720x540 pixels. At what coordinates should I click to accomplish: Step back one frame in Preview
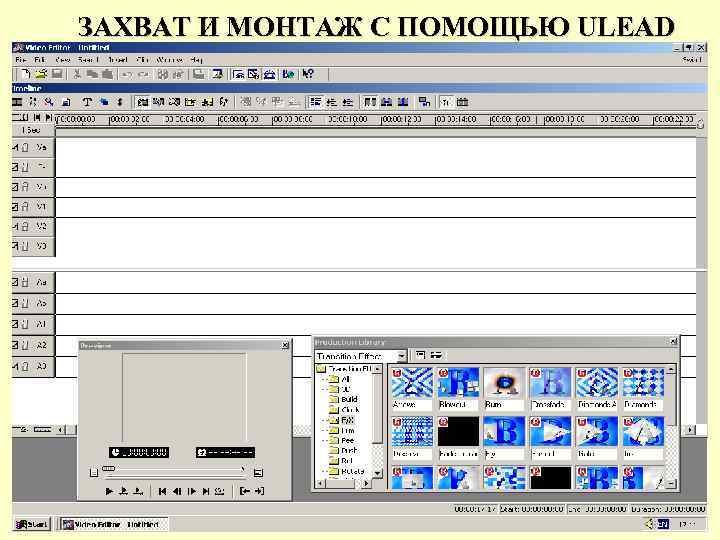click(177, 491)
